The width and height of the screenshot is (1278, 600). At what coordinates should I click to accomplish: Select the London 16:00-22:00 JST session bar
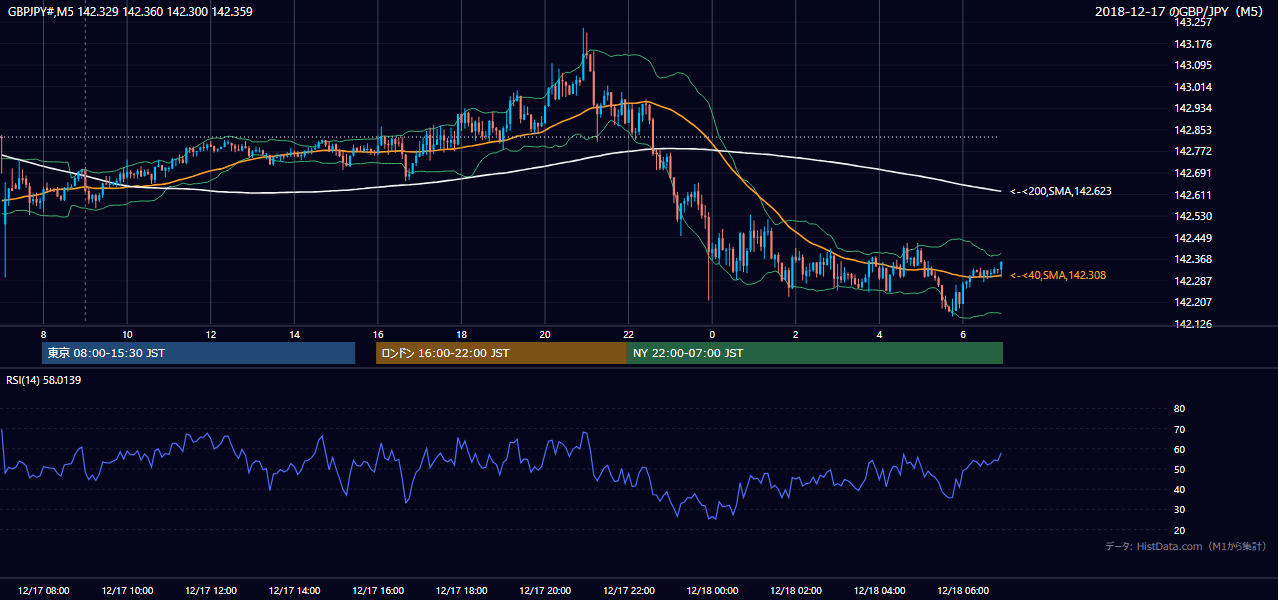click(501, 353)
